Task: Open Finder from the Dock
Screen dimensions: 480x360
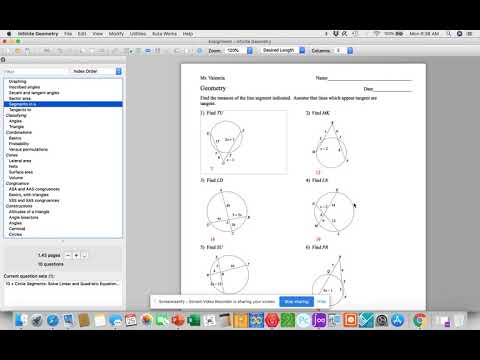Action: pos(21,320)
